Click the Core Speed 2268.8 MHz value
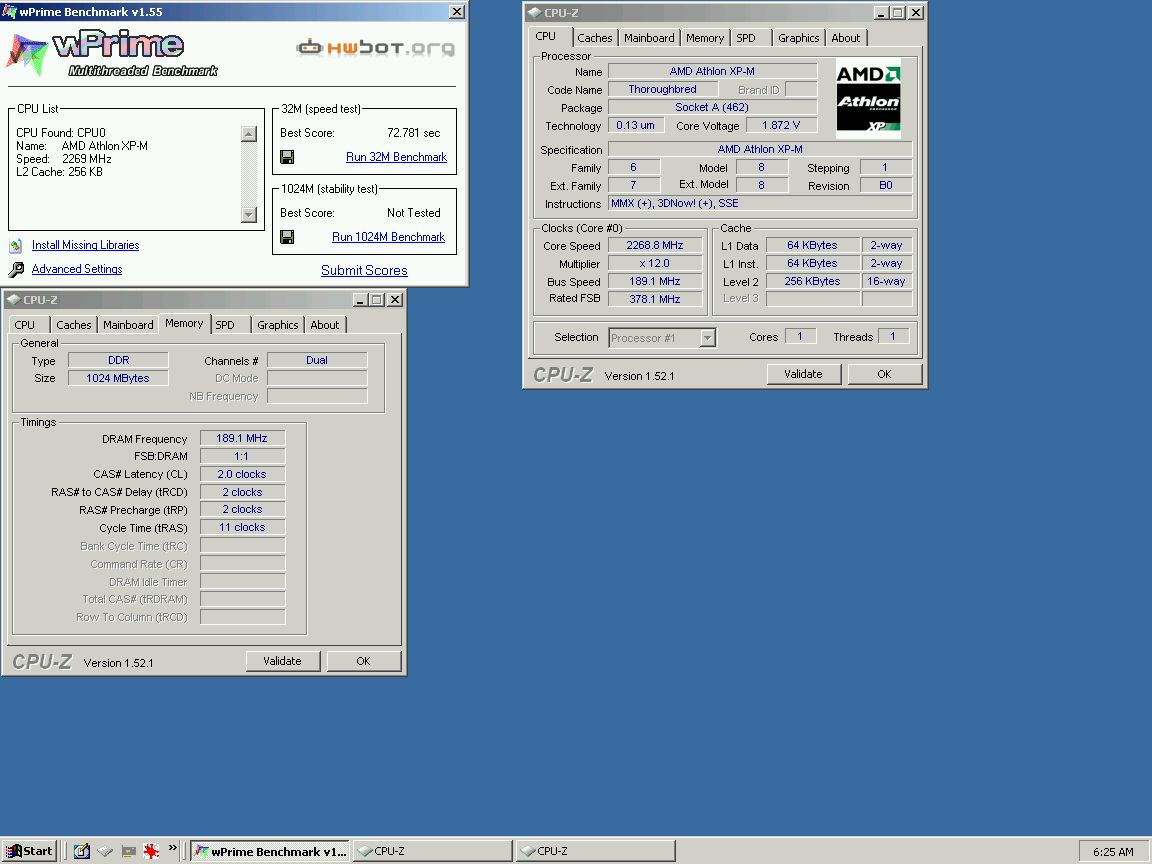The image size is (1152, 864). [655, 245]
